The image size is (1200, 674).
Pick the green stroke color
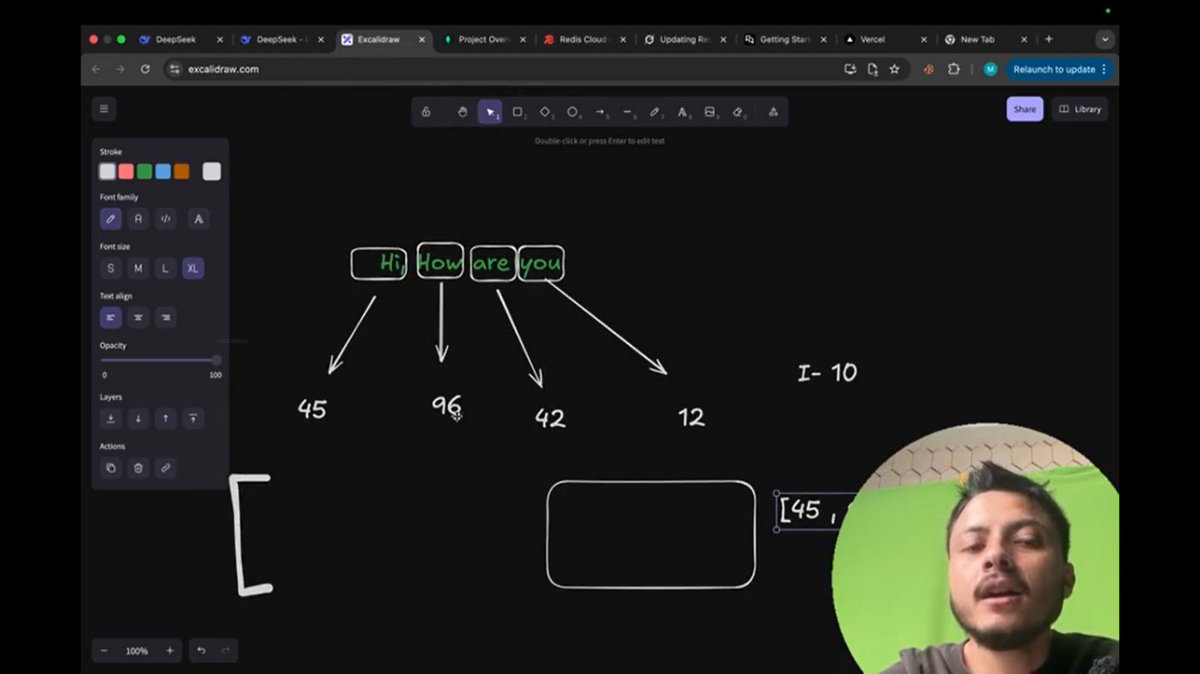pos(144,171)
